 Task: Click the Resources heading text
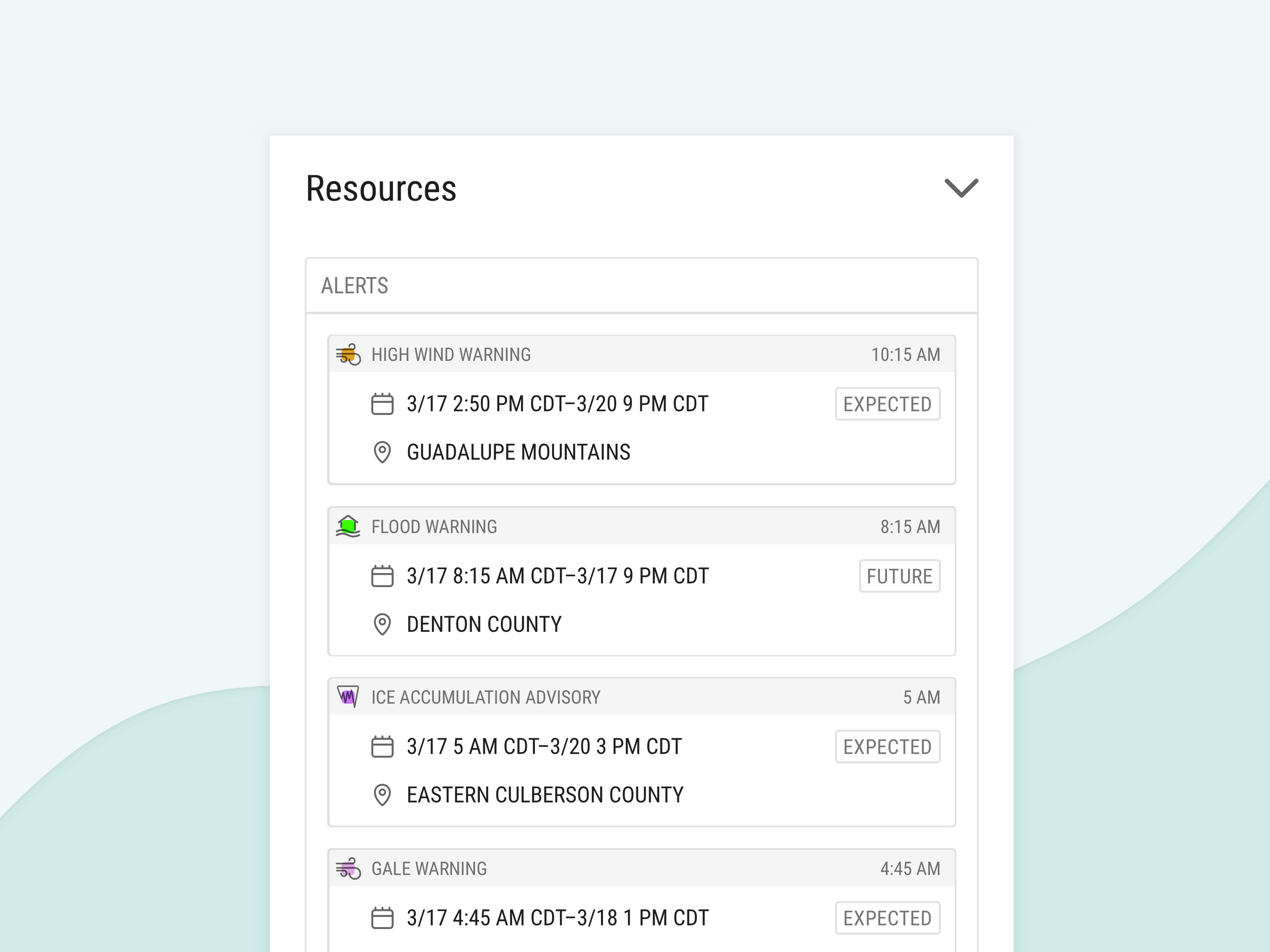381,188
